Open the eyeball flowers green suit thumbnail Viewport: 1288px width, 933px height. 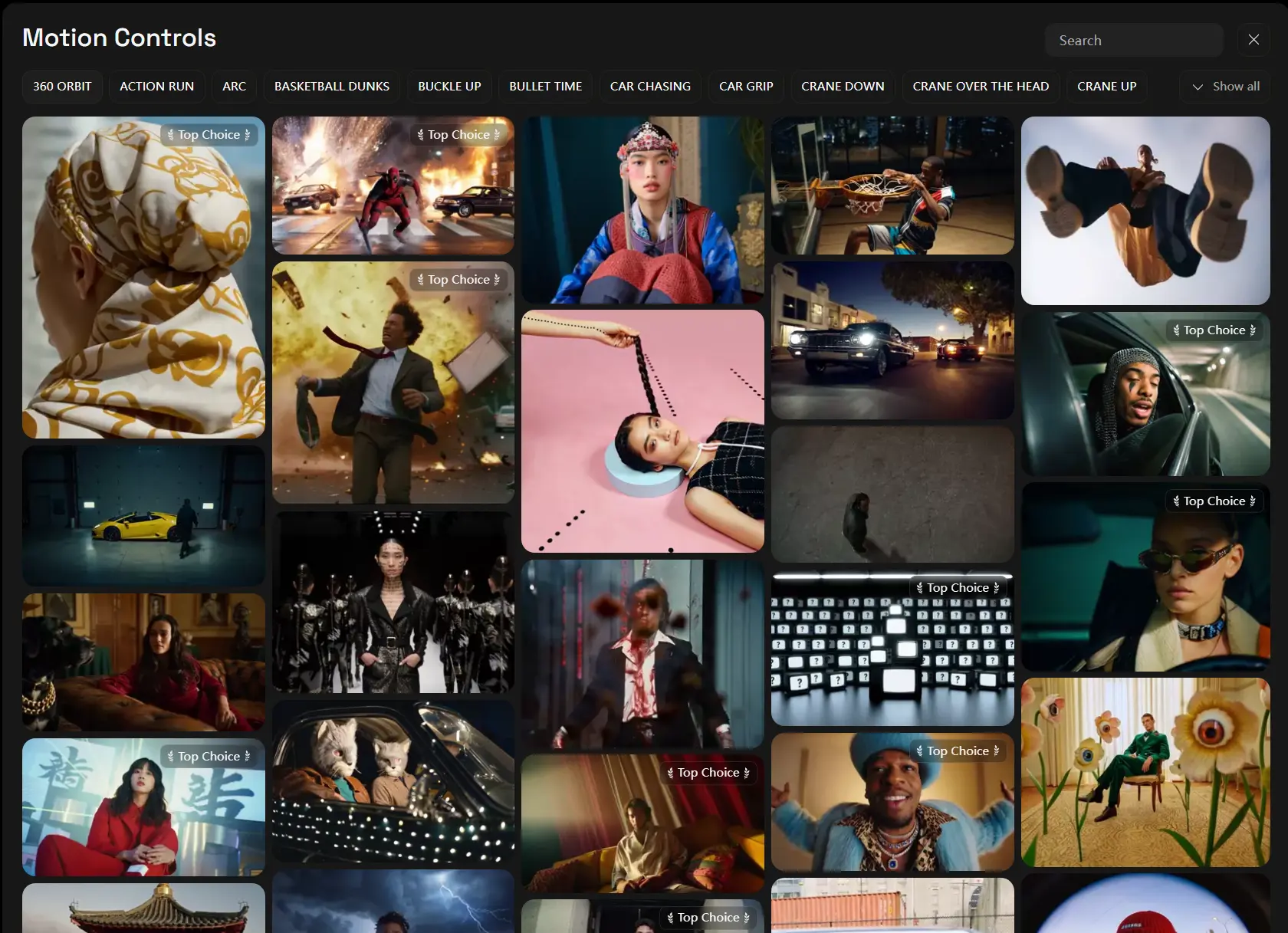tap(1145, 773)
